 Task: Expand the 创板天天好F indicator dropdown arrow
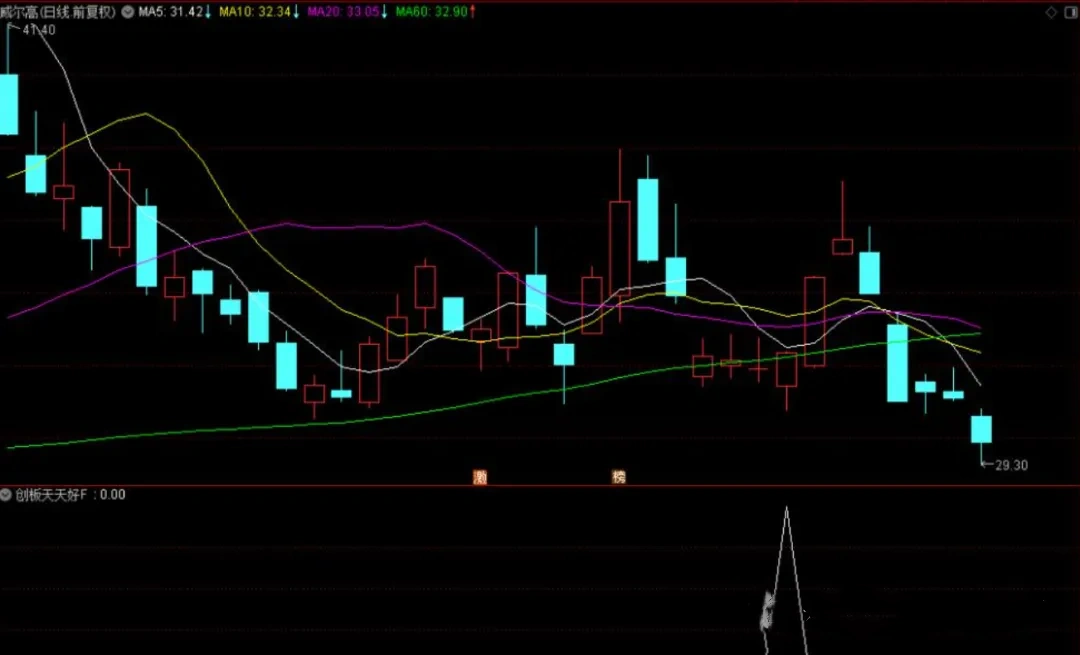[7, 494]
